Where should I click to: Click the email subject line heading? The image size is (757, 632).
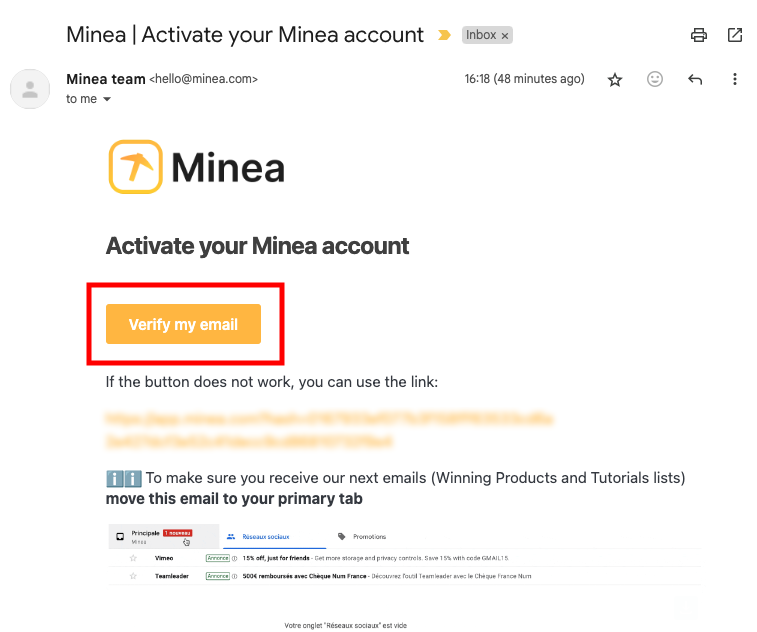[245, 34]
